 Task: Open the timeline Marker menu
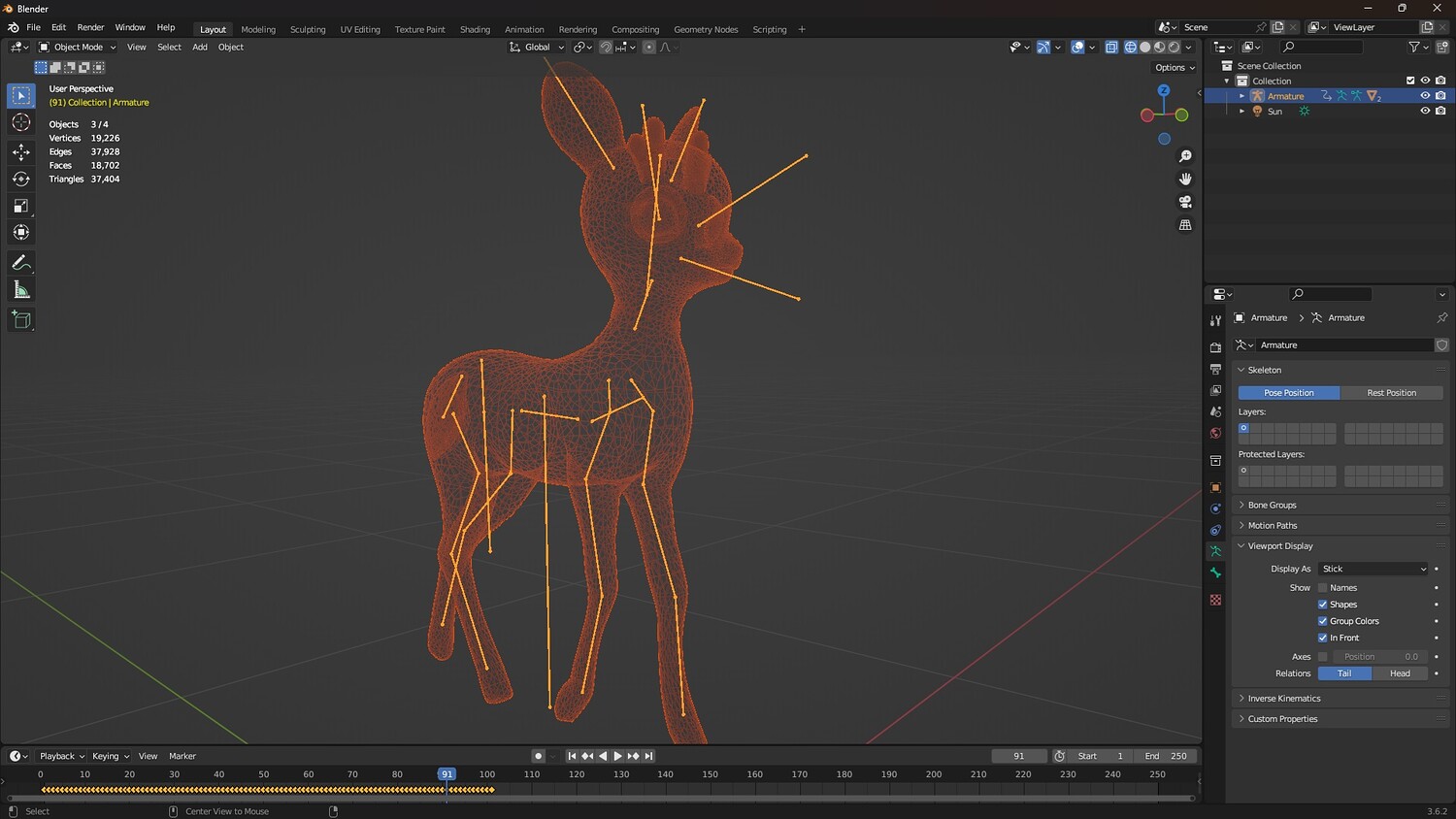tap(182, 756)
